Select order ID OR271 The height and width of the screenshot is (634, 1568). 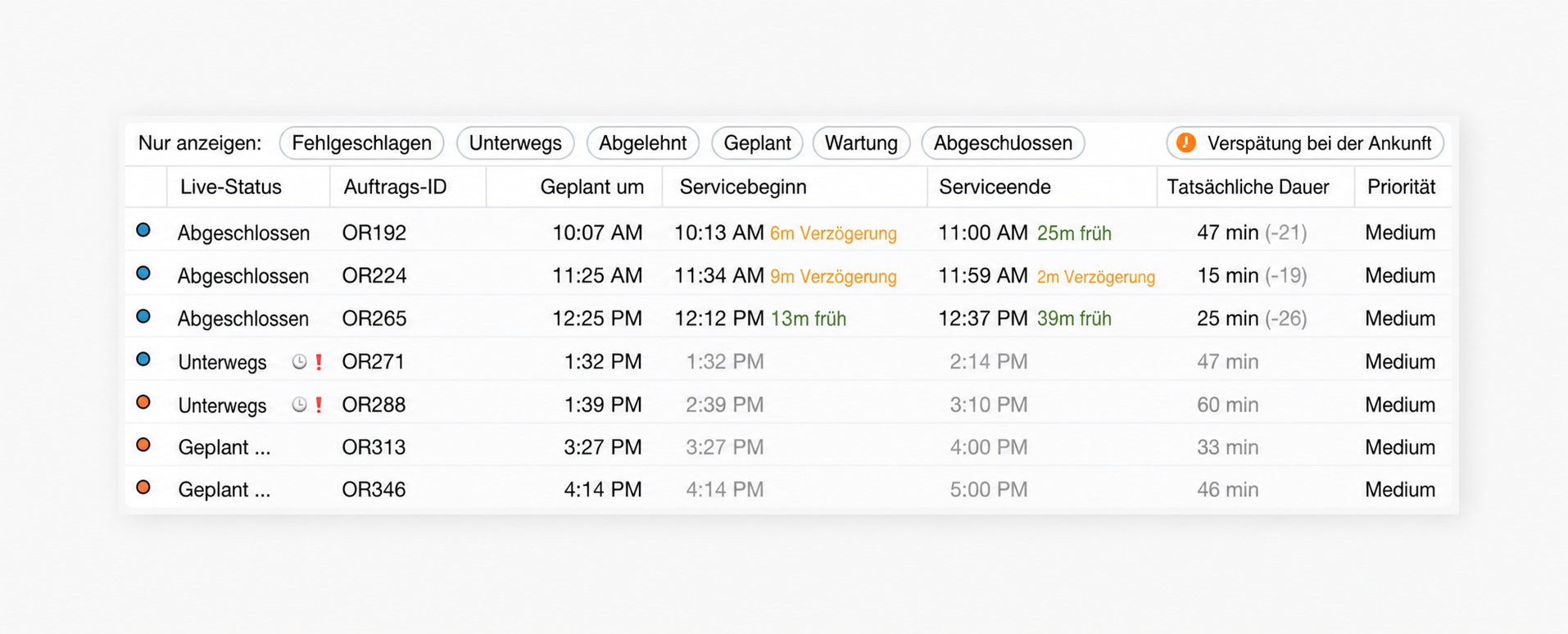coord(374,361)
